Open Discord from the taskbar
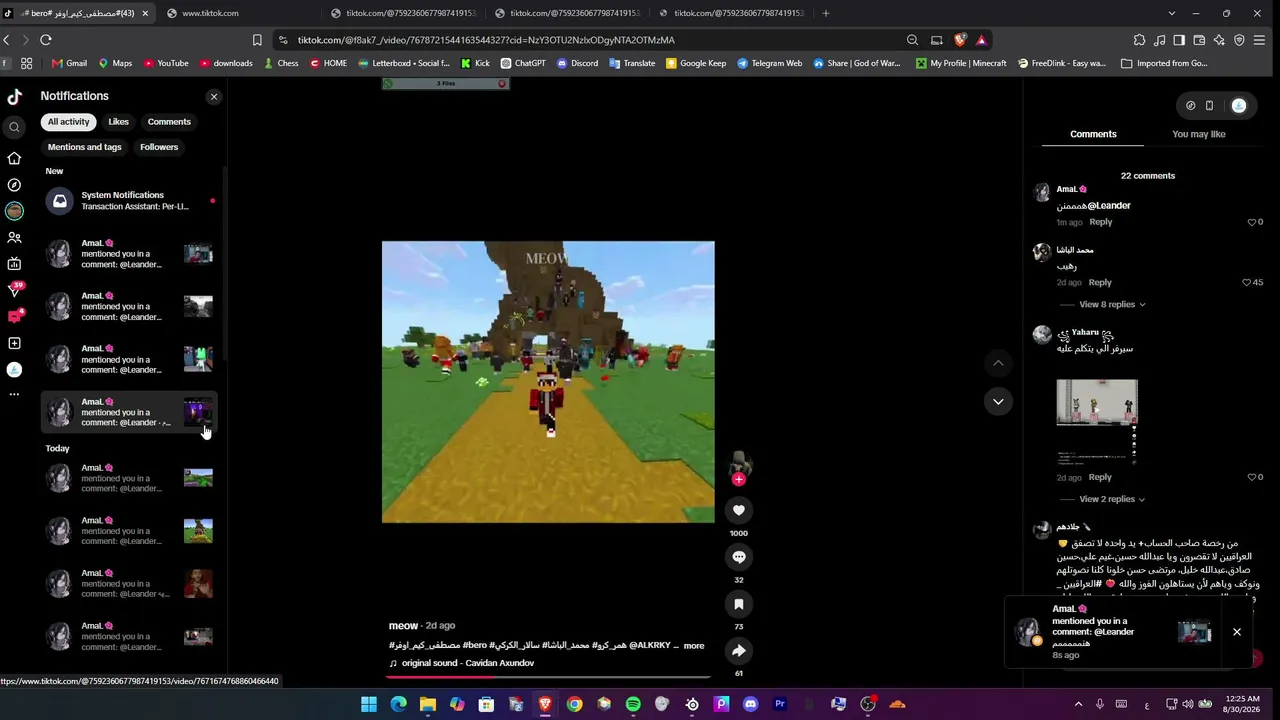Screen dimensions: 1280x720 [x=751, y=704]
